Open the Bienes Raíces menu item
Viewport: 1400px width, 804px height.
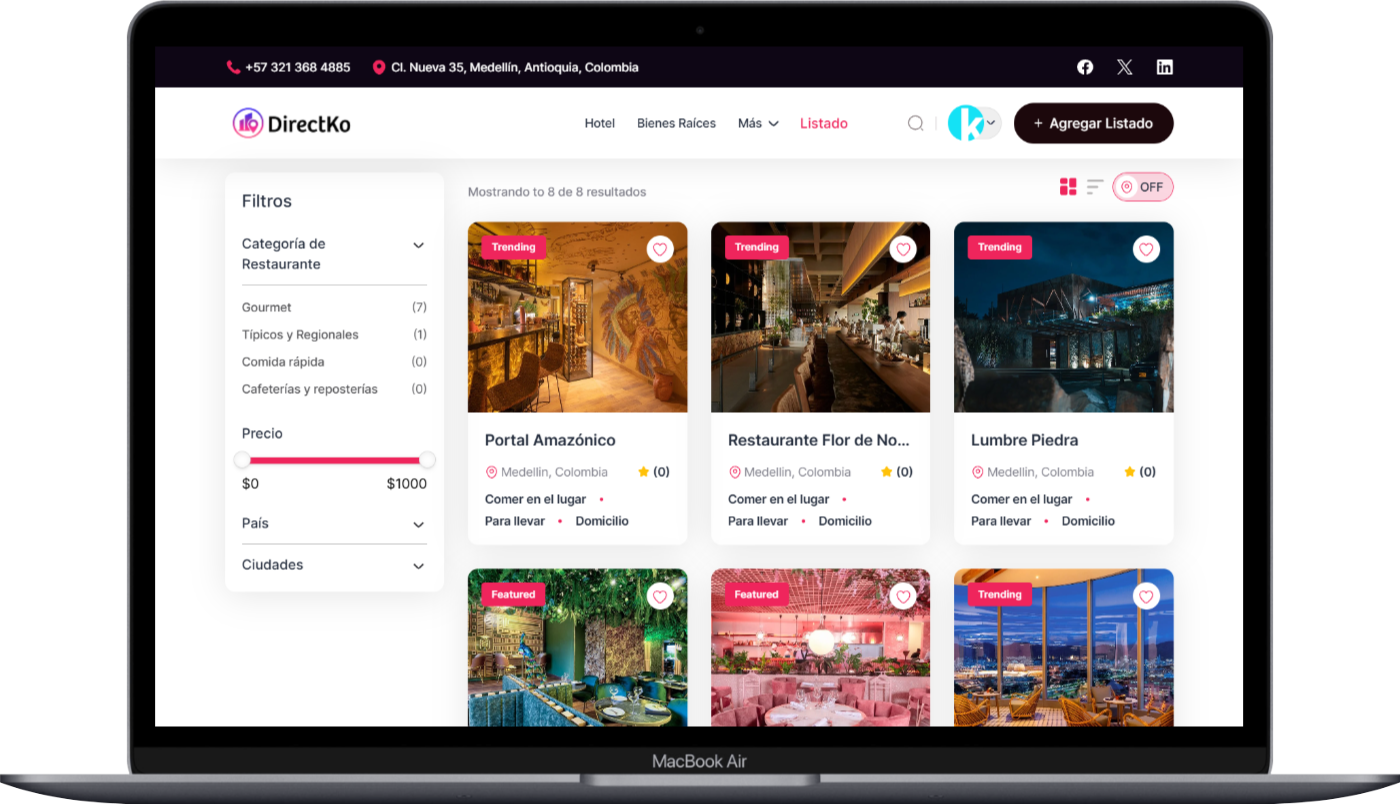[676, 123]
